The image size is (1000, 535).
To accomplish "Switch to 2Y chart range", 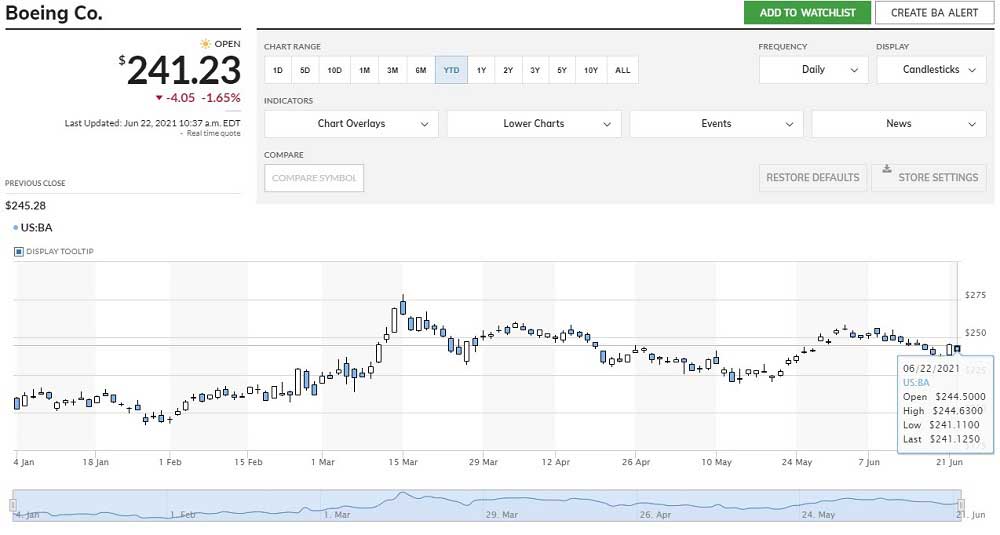I will point(508,70).
